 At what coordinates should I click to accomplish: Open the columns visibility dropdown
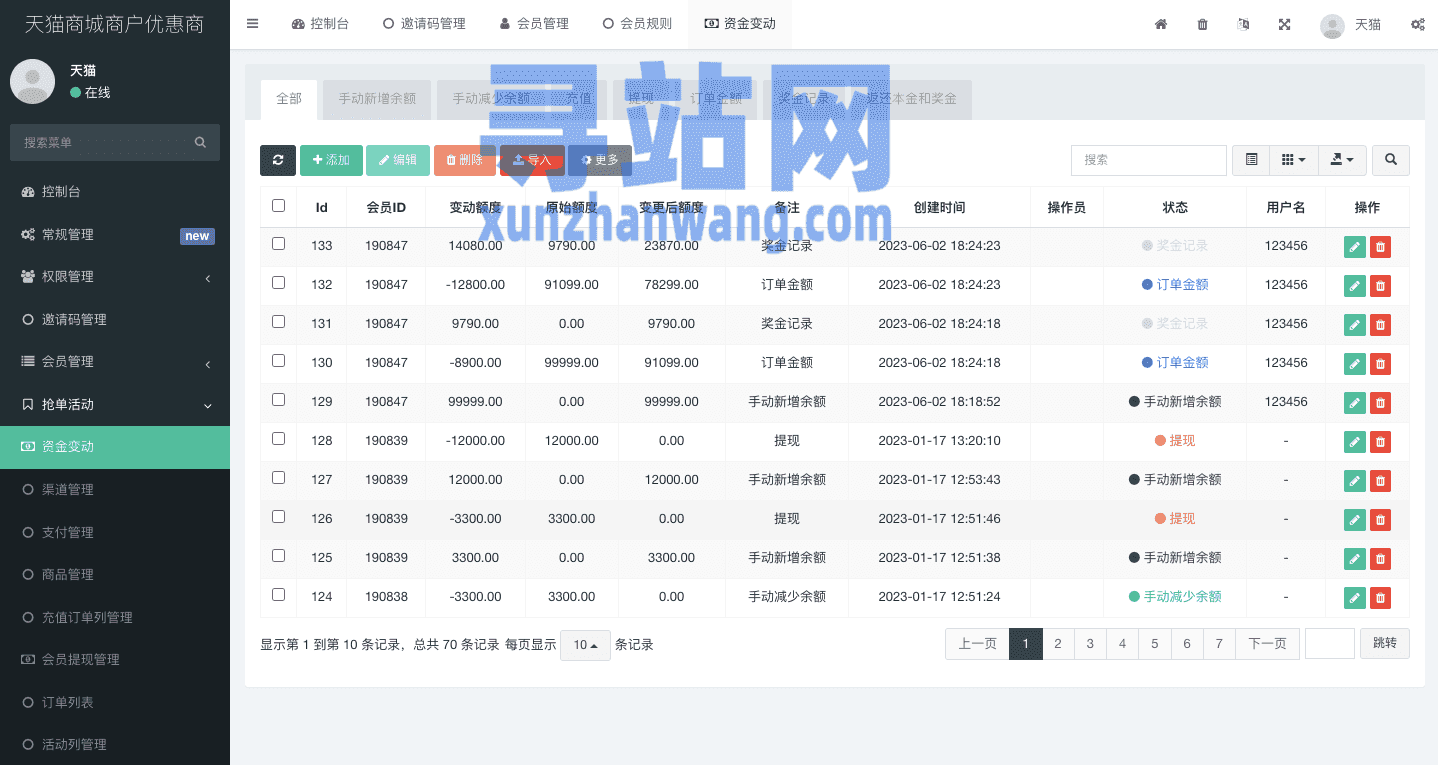click(1293, 160)
